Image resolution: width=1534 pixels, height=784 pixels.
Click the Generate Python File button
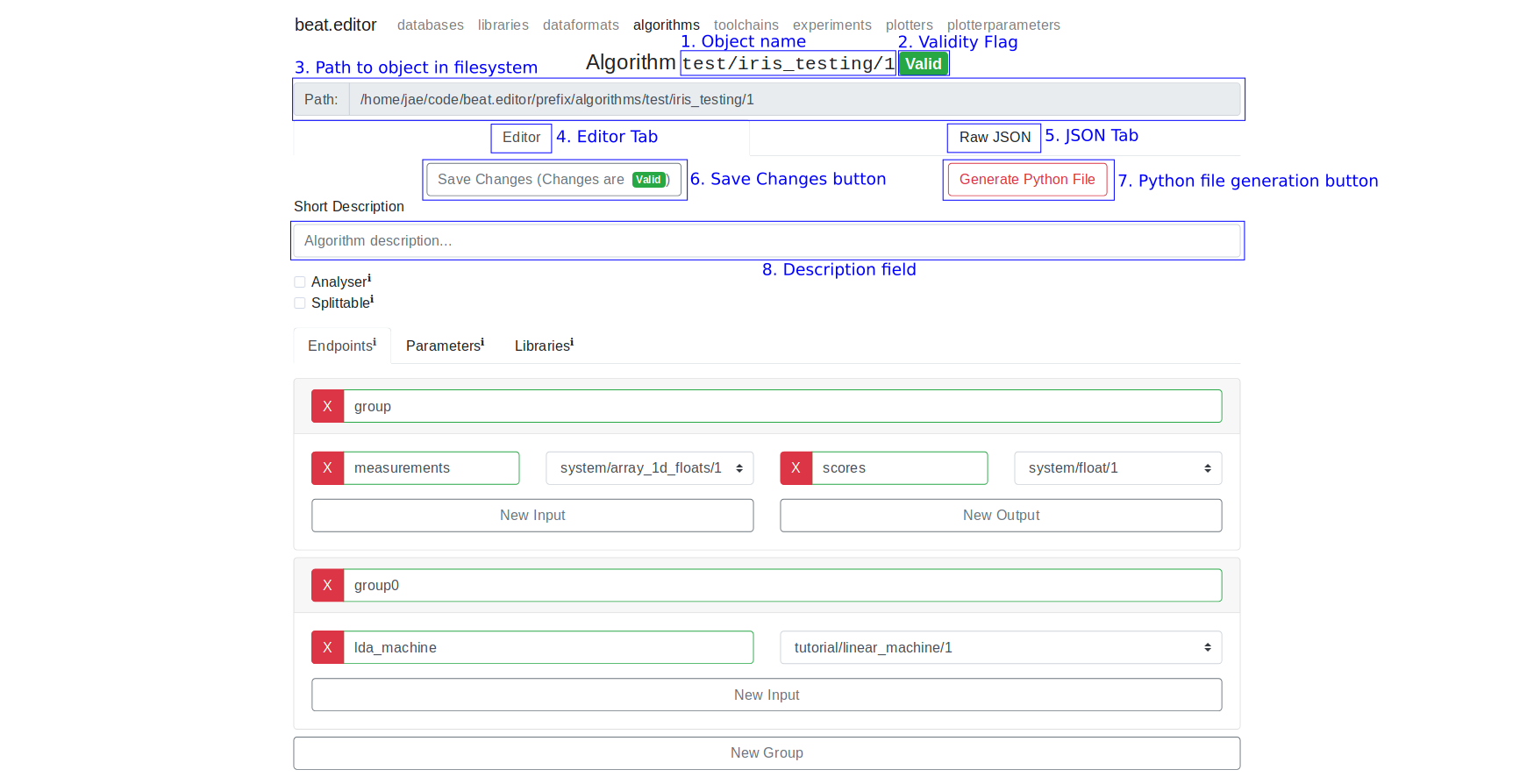(x=1027, y=180)
